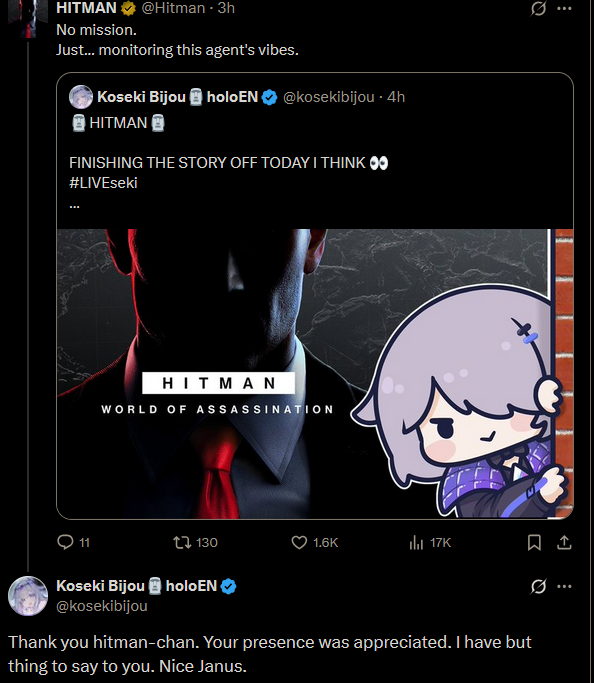Screen dimensions: 594x683
Task: Open @kosekibijou handle in quoted tweet
Action: coord(329,97)
